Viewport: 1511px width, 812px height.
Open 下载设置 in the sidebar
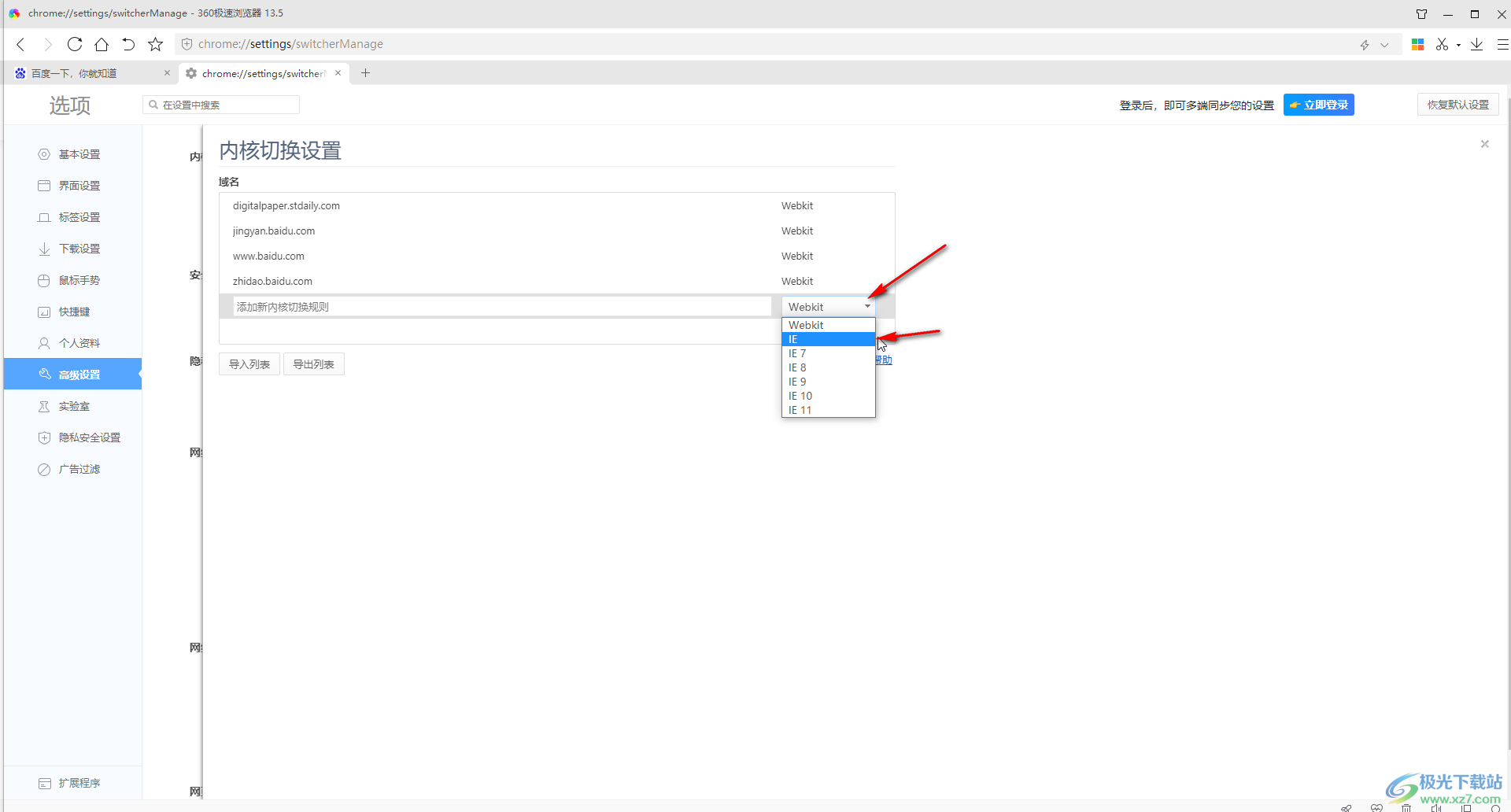pos(72,249)
